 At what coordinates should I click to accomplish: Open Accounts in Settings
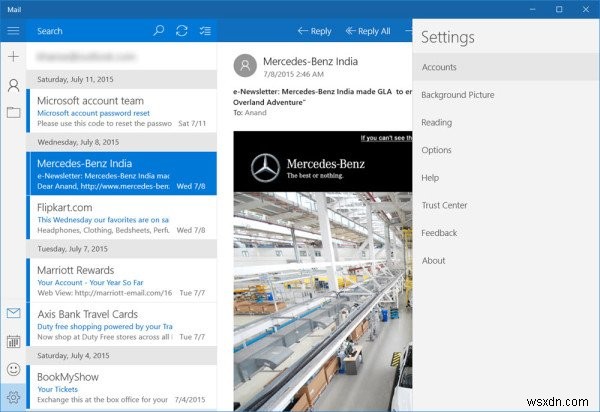pos(505,67)
